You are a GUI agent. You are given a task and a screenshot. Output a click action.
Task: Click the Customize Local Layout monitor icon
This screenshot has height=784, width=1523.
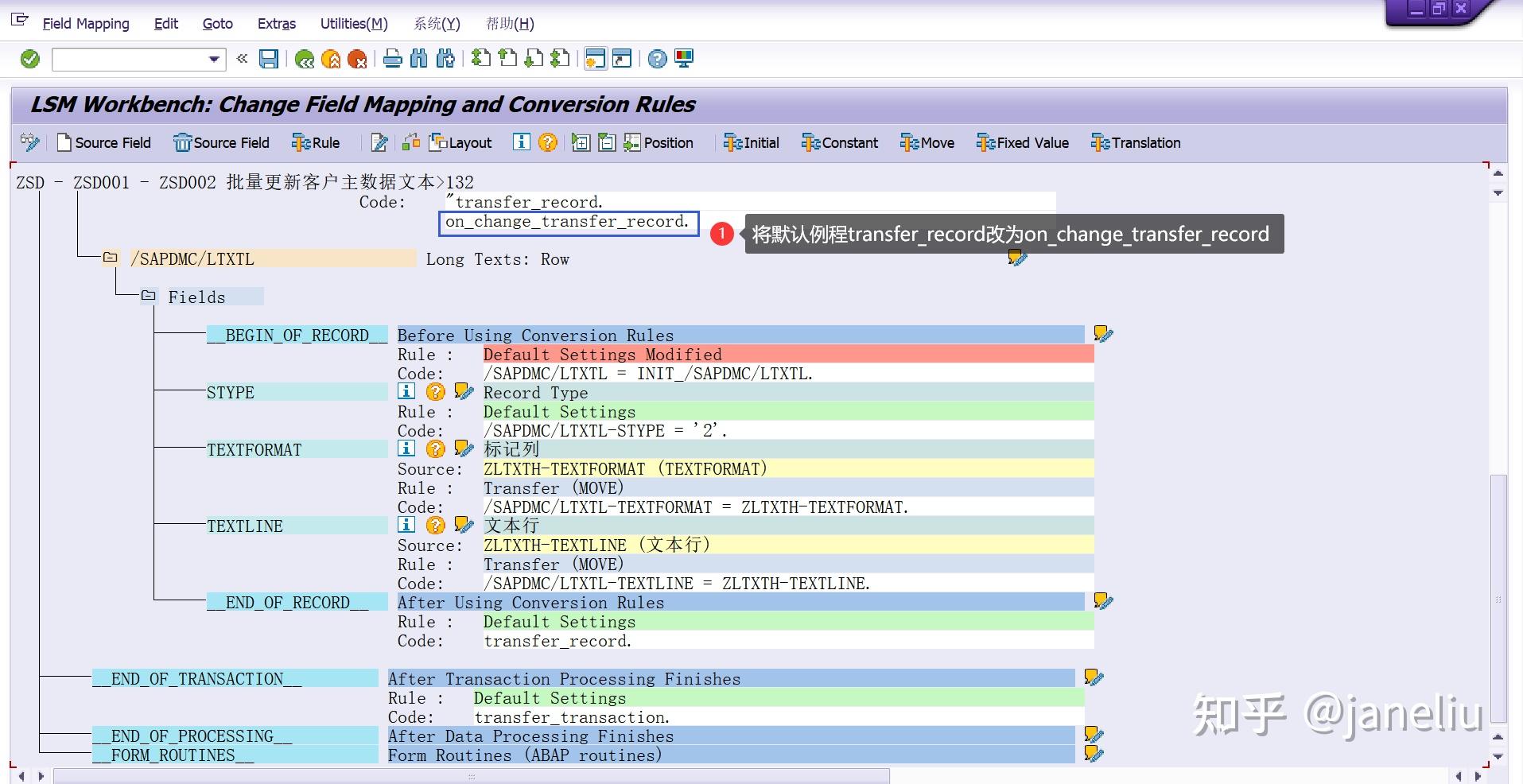click(683, 59)
